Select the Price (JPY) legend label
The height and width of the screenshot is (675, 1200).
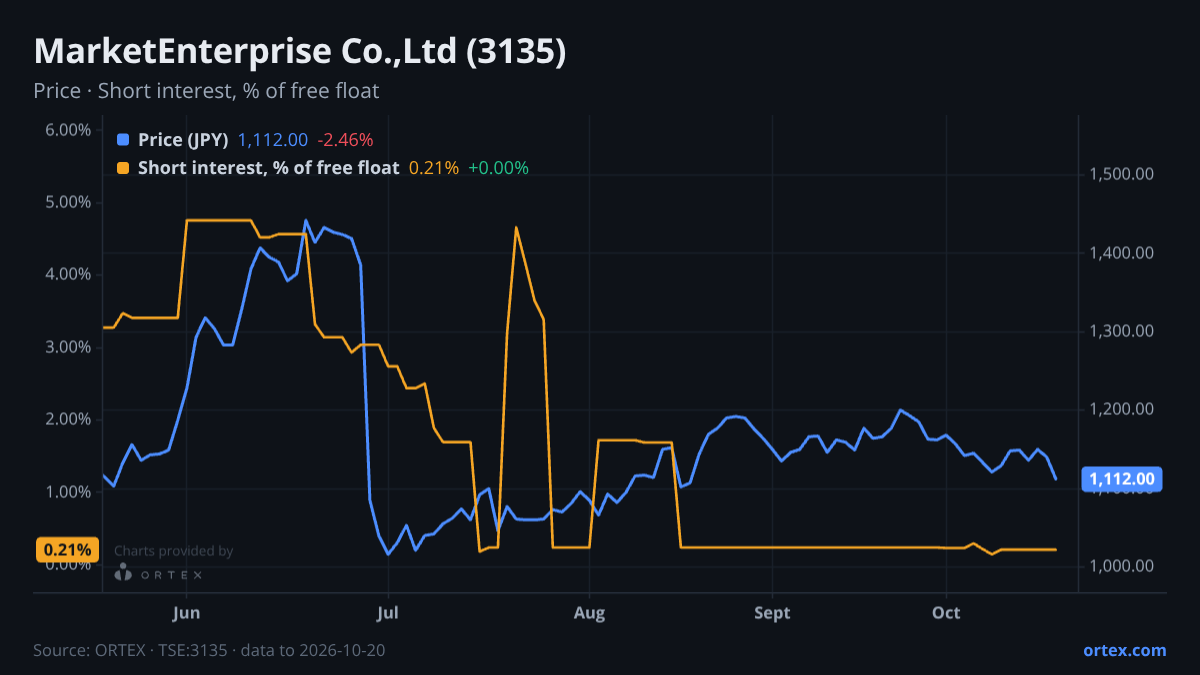tap(183, 140)
